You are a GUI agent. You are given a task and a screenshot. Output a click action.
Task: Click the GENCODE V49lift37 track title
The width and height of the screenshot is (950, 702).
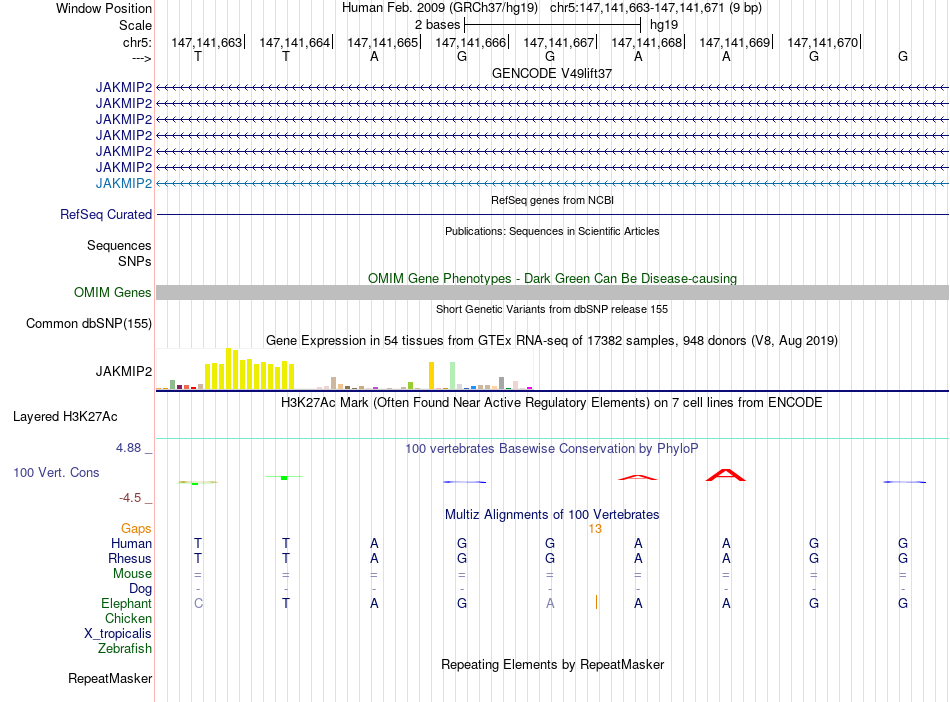[x=551, y=73]
